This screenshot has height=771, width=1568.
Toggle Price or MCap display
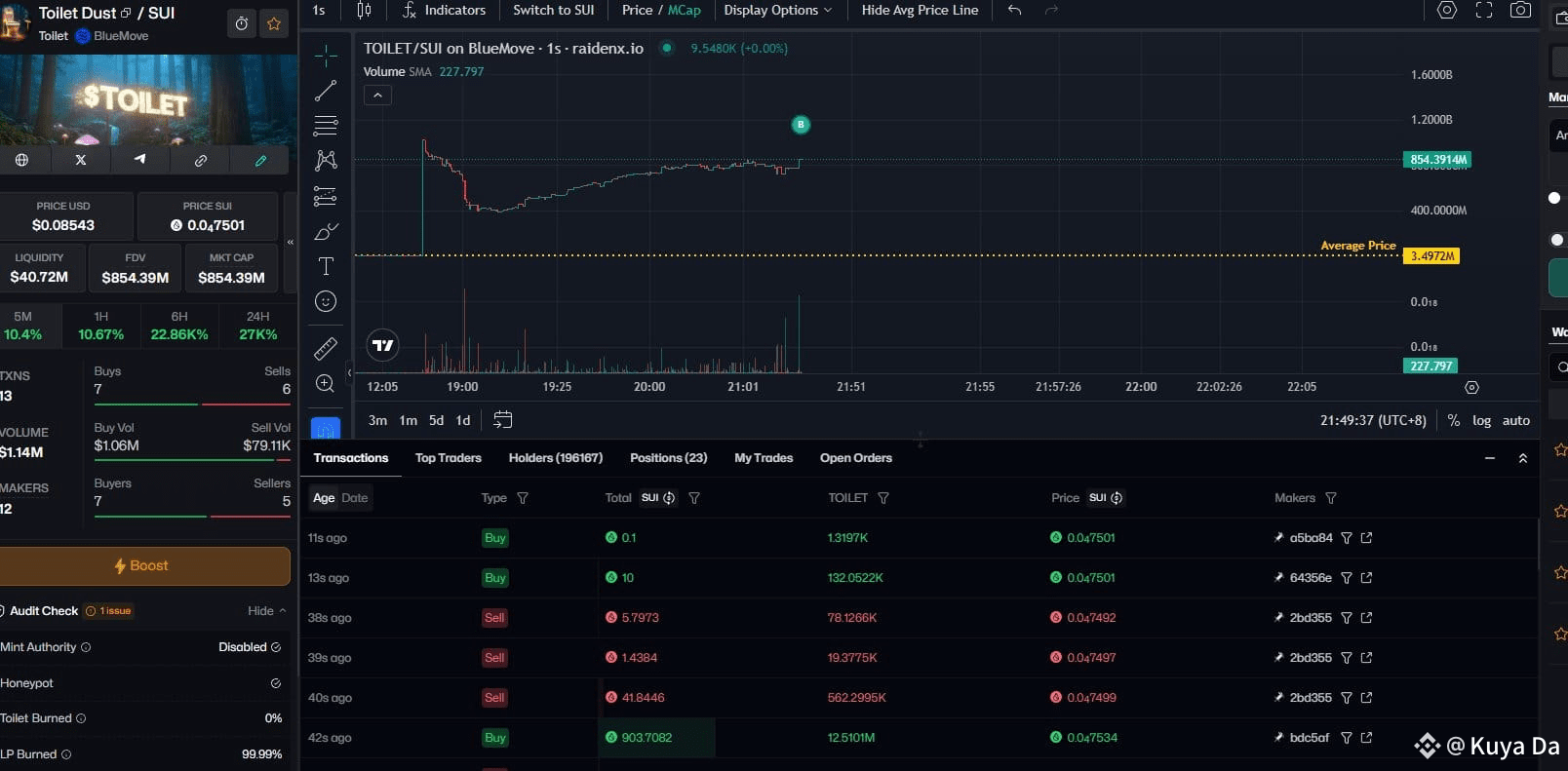tap(661, 10)
